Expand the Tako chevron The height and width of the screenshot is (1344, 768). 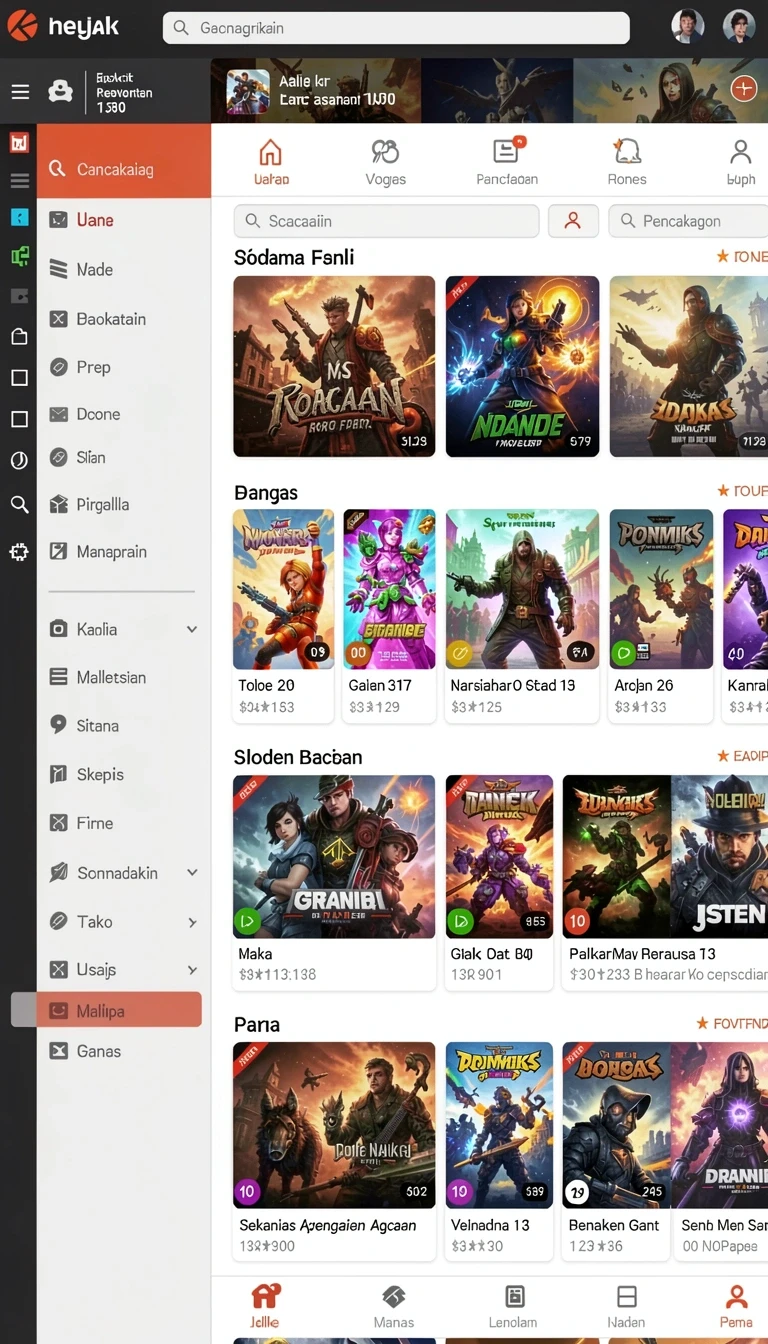click(192, 922)
